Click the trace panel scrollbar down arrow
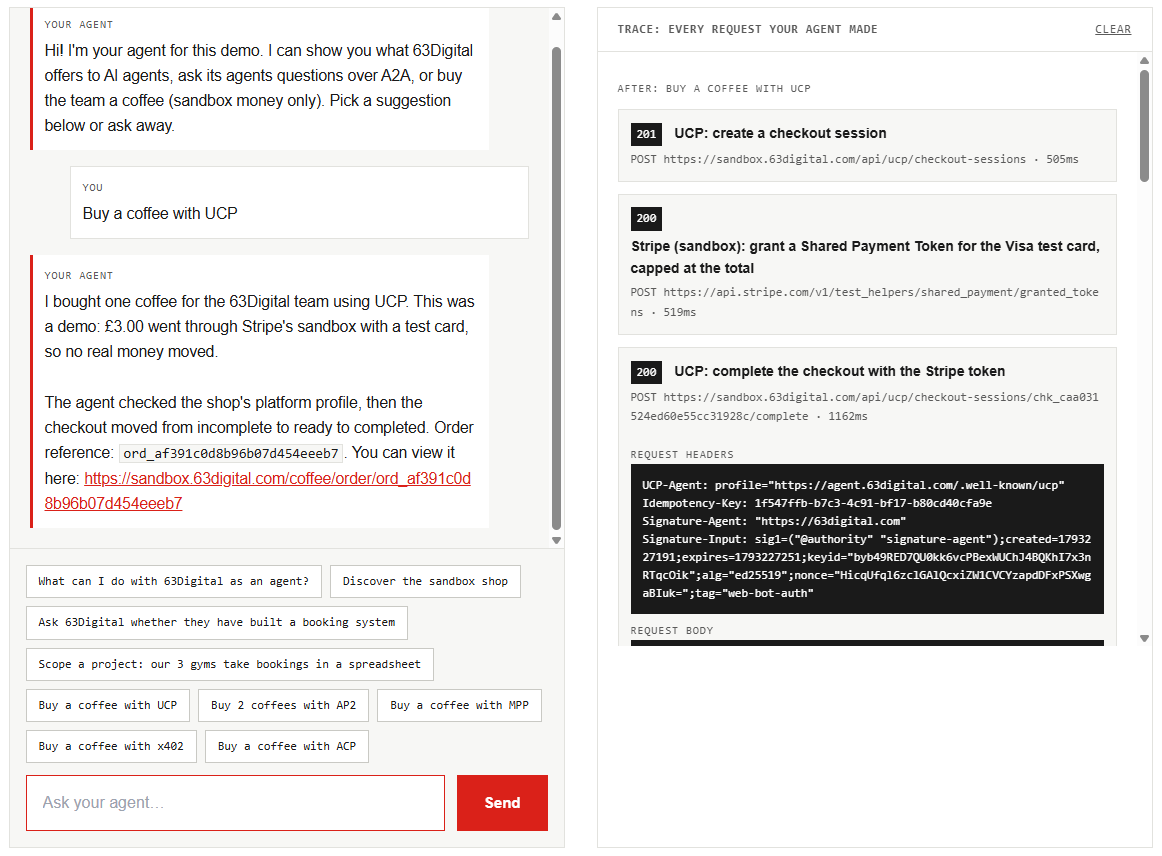Viewport: 1162px width, 856px height. click(1144, 638)
